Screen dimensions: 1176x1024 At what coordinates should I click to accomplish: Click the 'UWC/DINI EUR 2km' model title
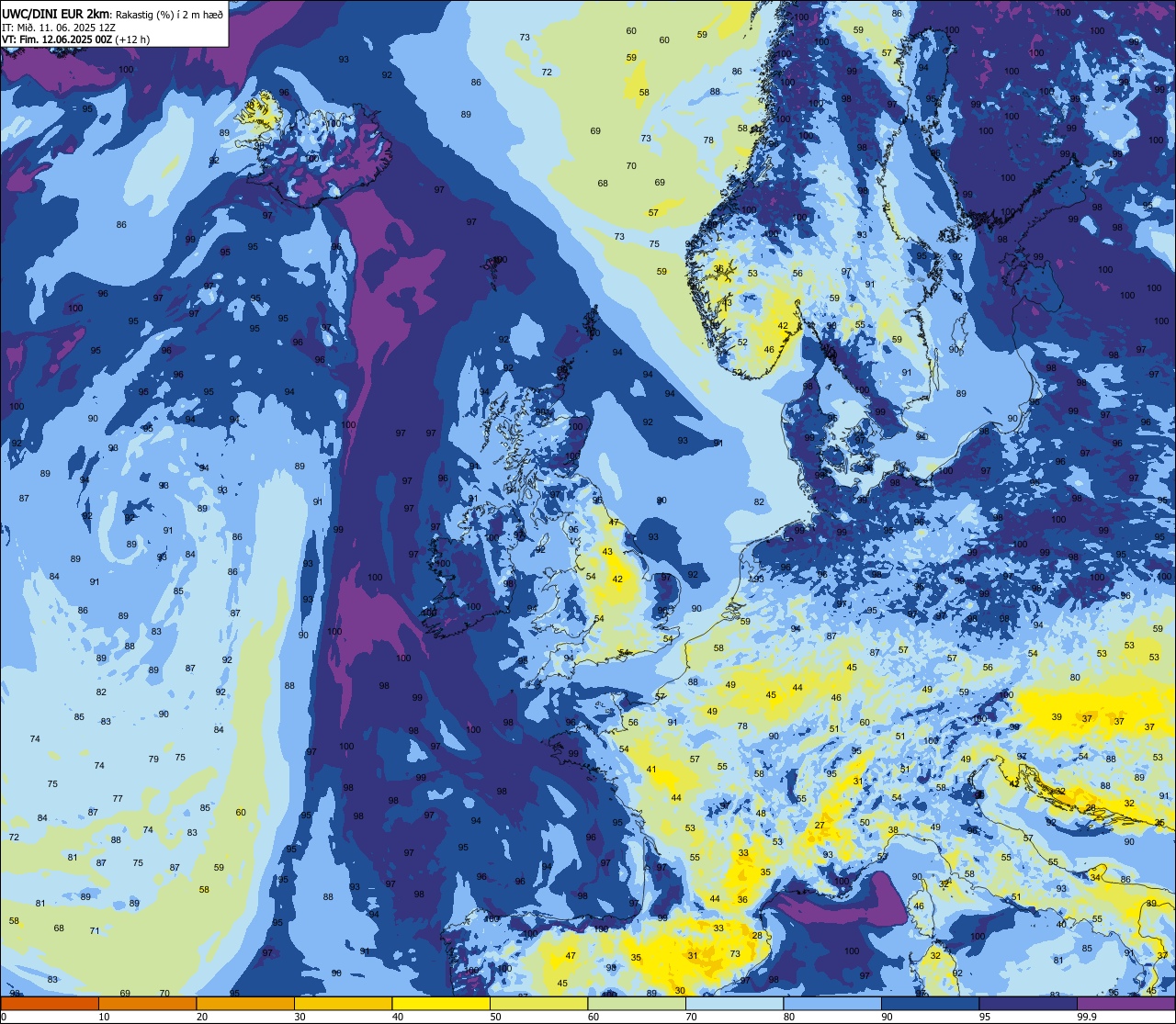[55, 13]
